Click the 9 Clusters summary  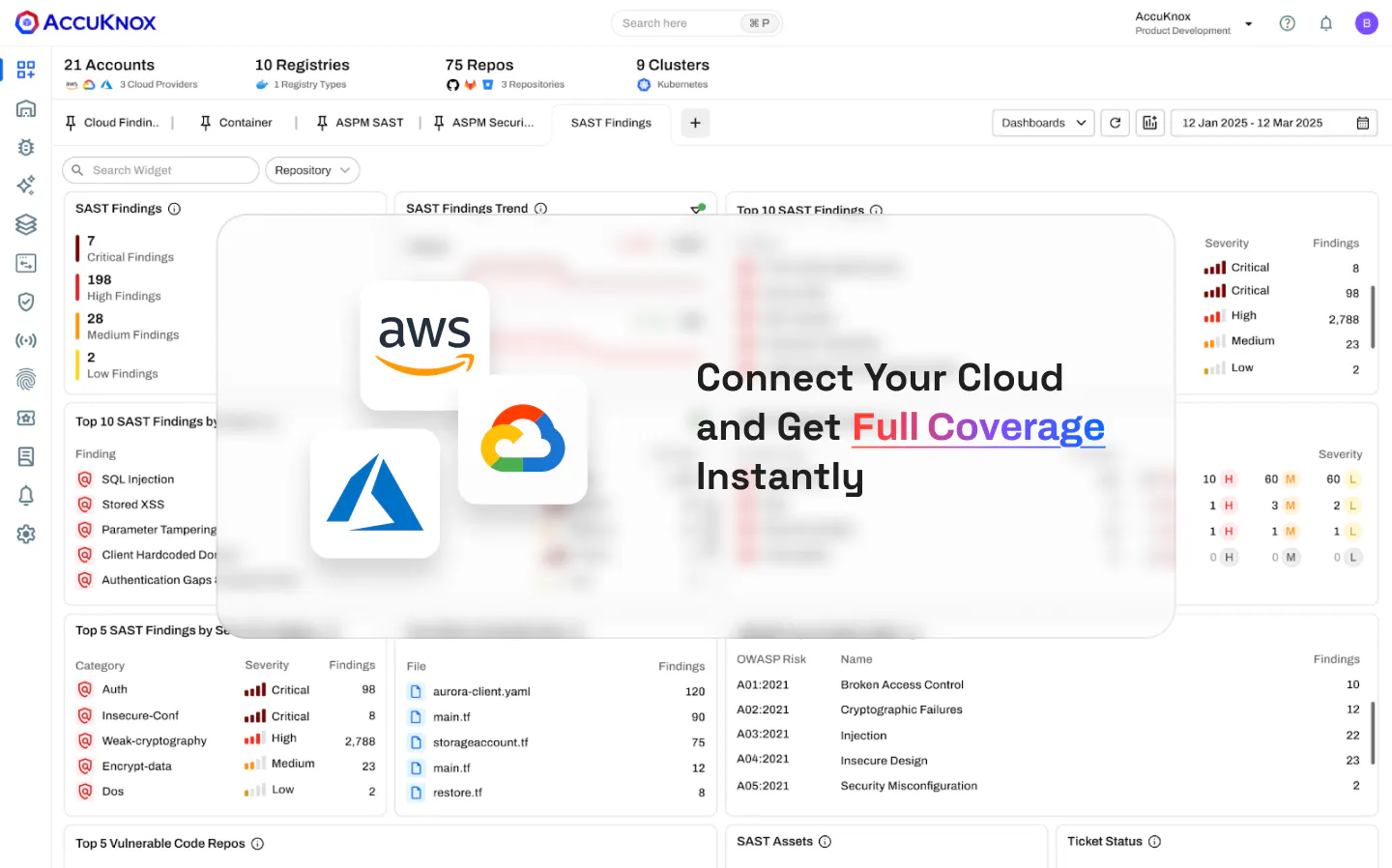click(x=673, y=73)
